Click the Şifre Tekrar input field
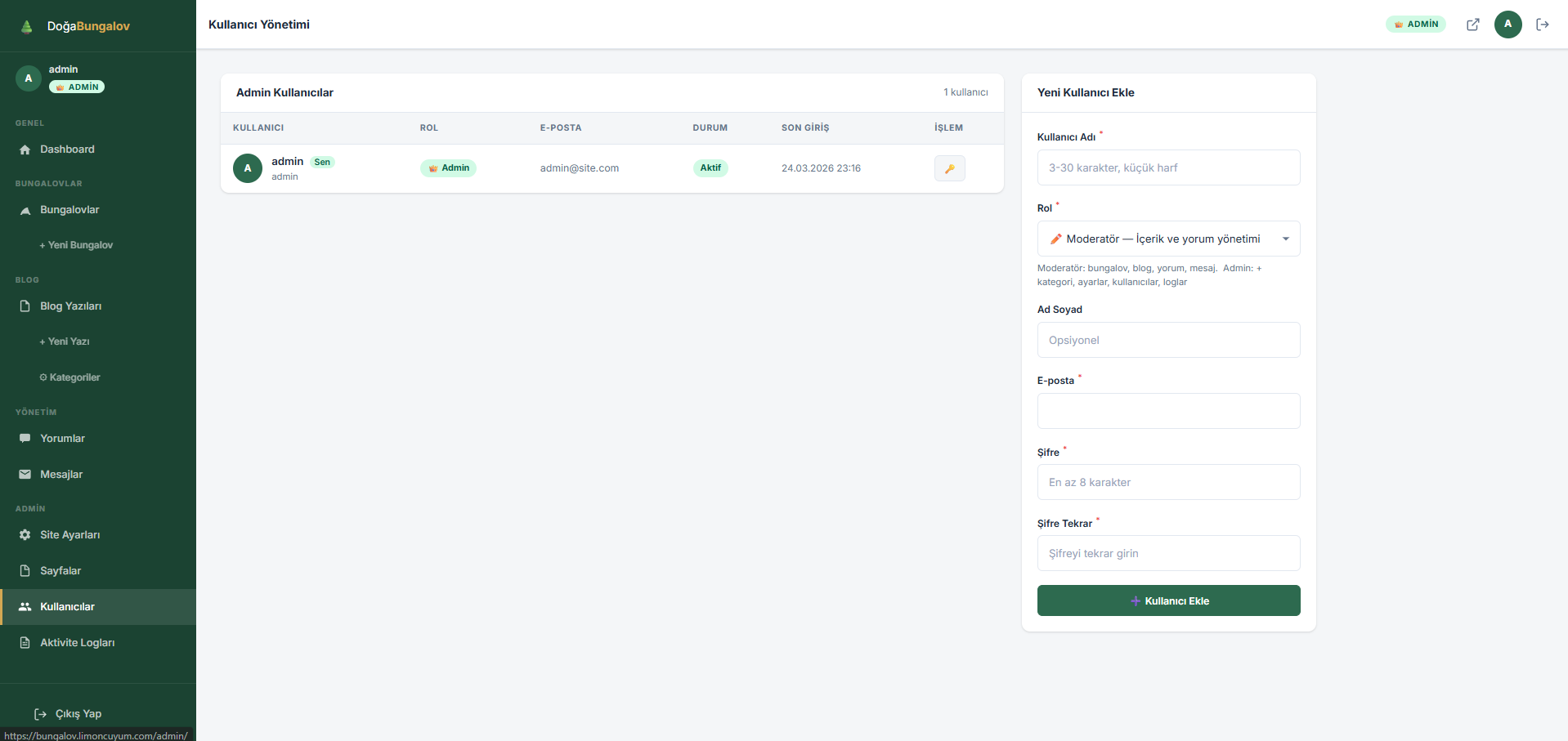 (x=1168, y=553)
